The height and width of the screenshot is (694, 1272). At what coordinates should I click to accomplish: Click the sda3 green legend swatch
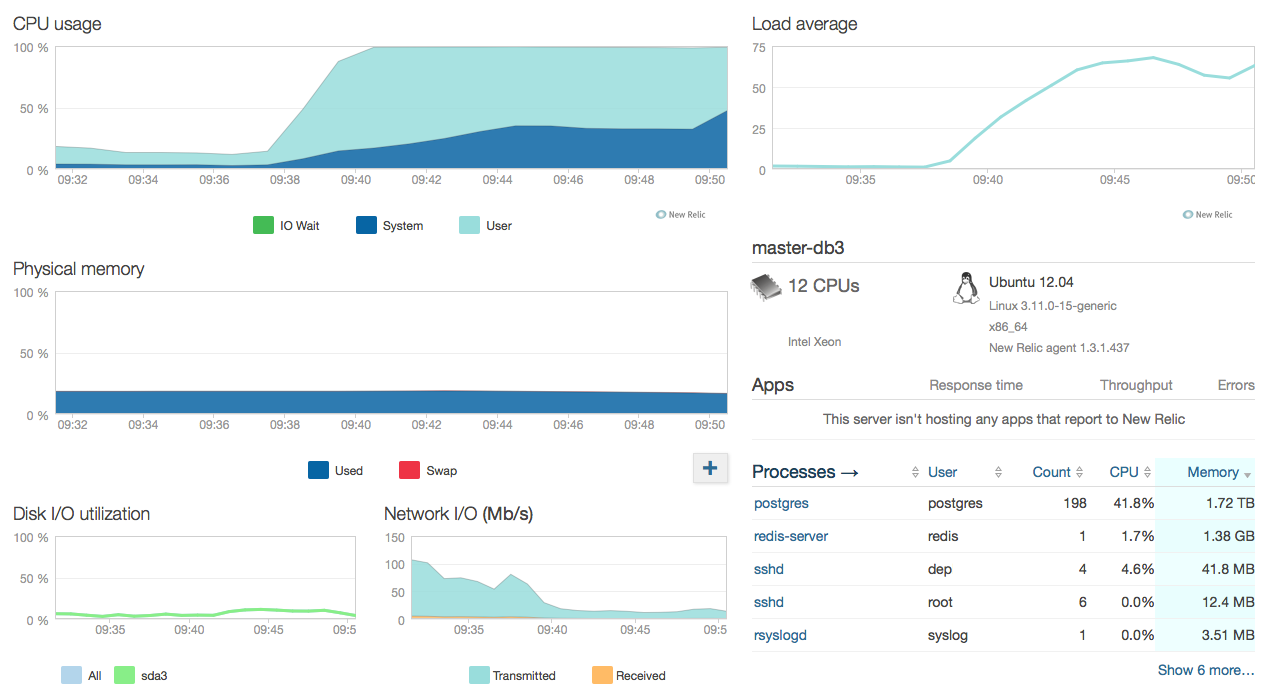[124, 676]
